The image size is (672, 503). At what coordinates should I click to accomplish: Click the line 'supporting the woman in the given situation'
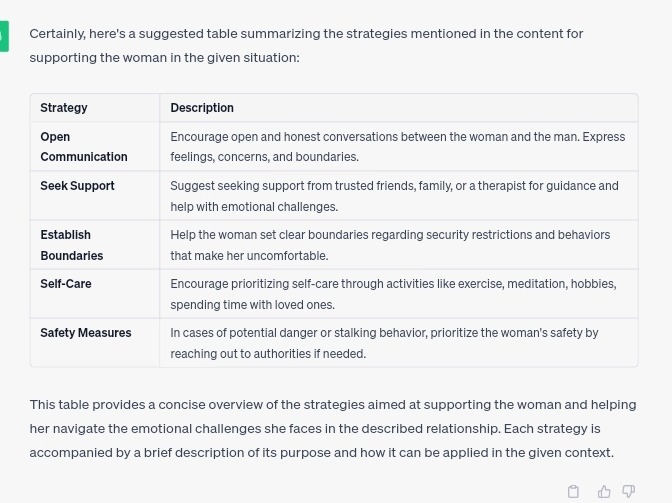tap(164, 57)
